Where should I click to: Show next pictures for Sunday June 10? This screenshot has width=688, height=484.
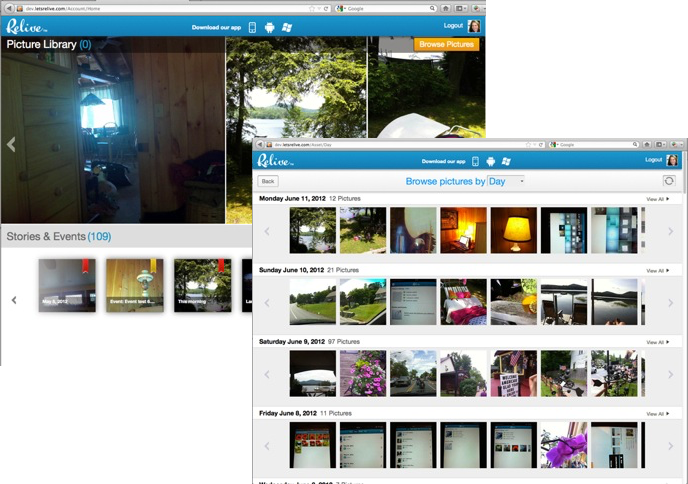click(x=670, y=303)
